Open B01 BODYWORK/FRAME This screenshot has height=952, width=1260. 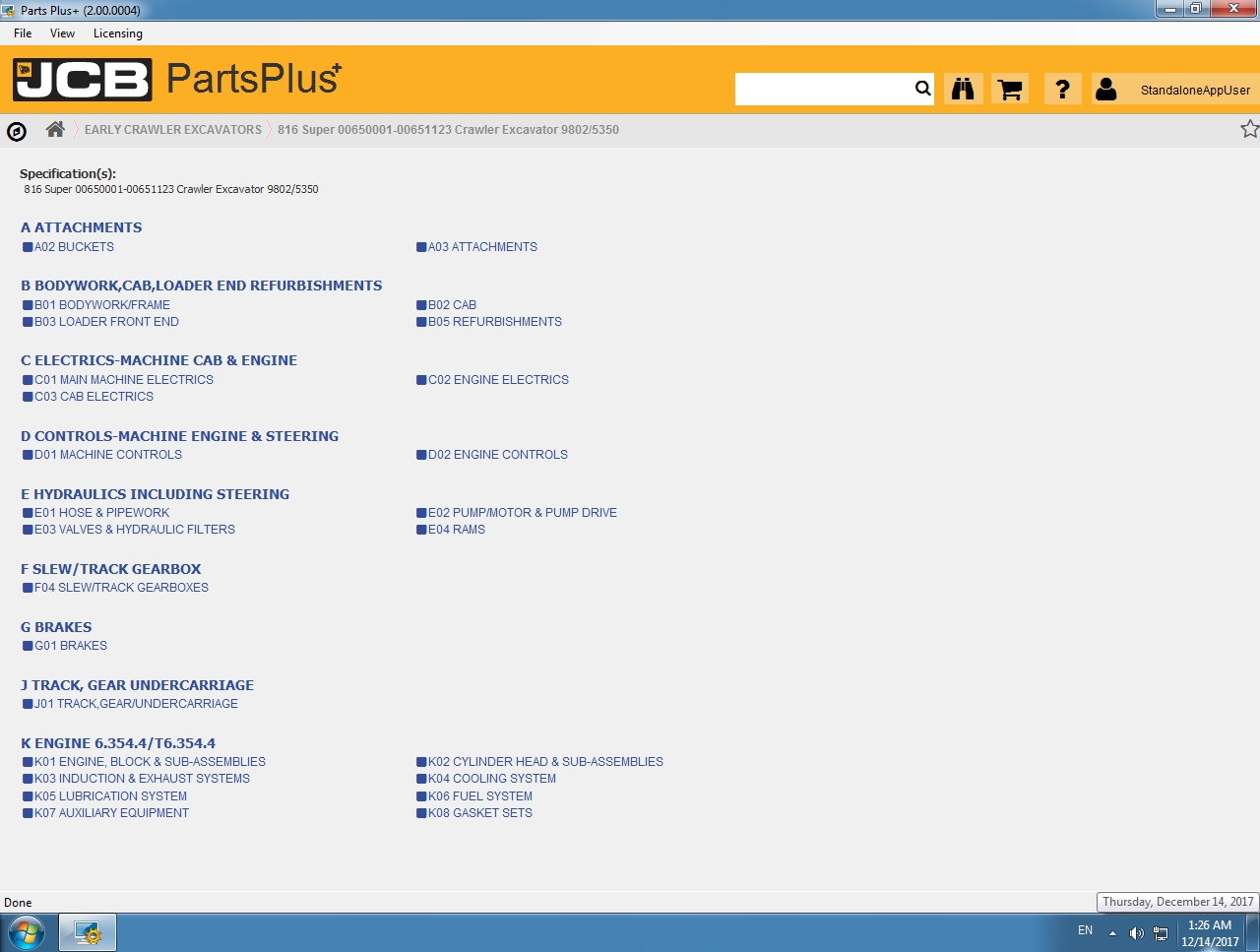[102, 305]
